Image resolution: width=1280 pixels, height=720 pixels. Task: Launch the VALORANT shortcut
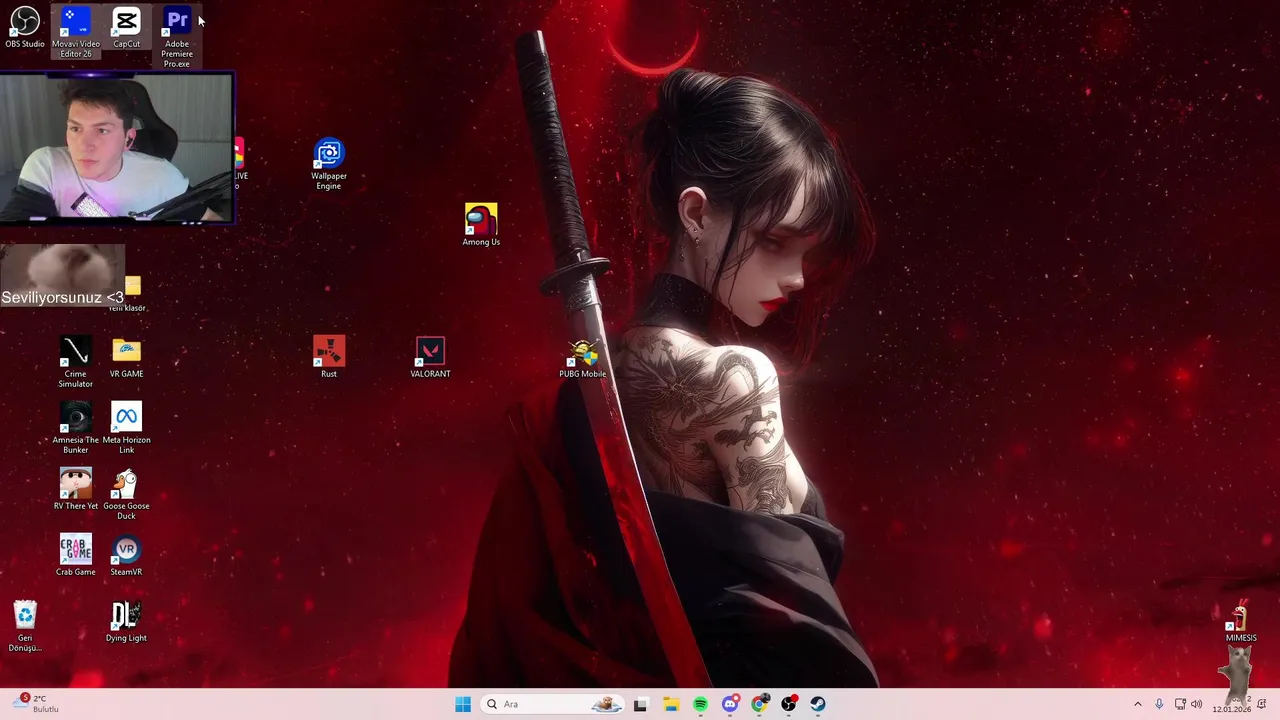(x=430, y=357)
